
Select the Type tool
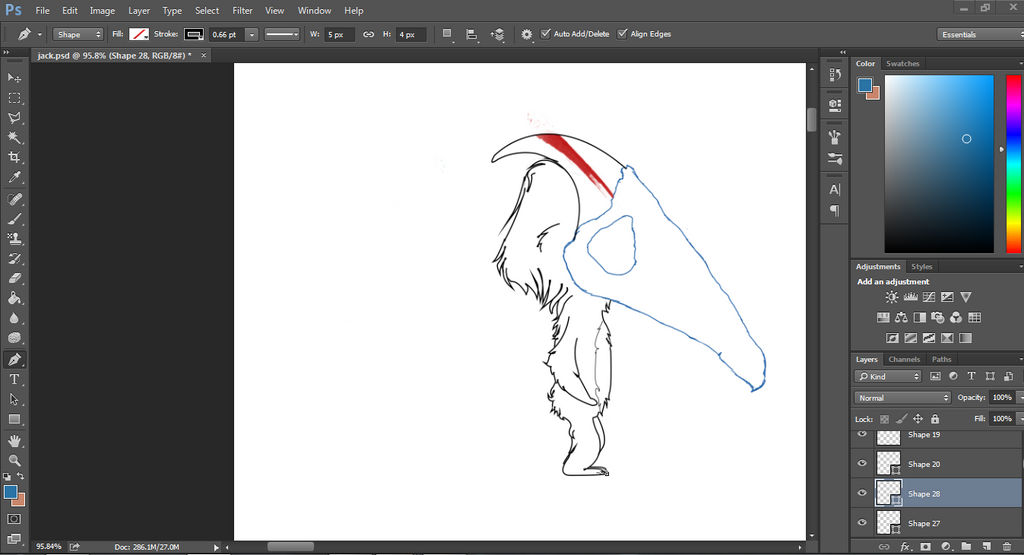tap(14, 379)
